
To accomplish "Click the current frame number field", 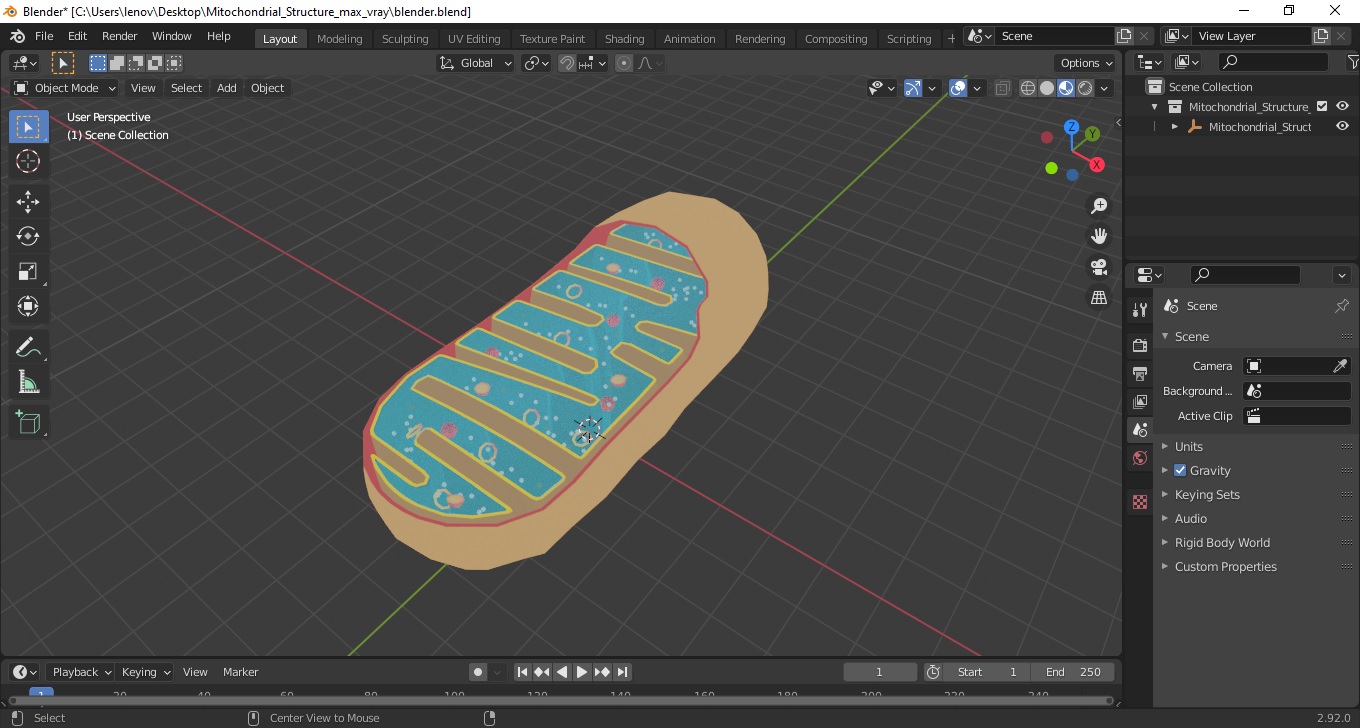I will point(880,672).
